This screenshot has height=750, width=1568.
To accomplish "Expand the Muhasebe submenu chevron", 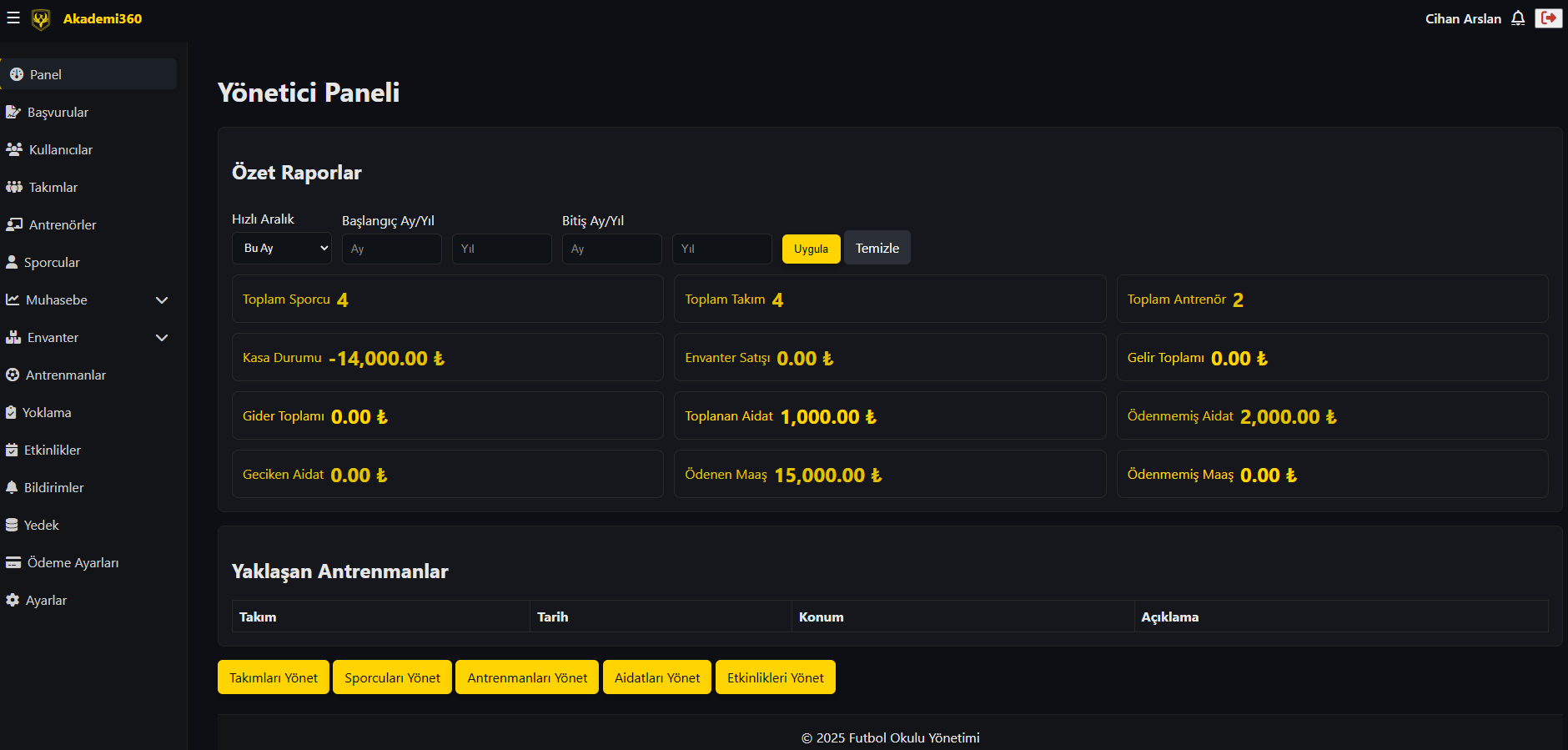I will pyautogui.click(x=162, y=299).
